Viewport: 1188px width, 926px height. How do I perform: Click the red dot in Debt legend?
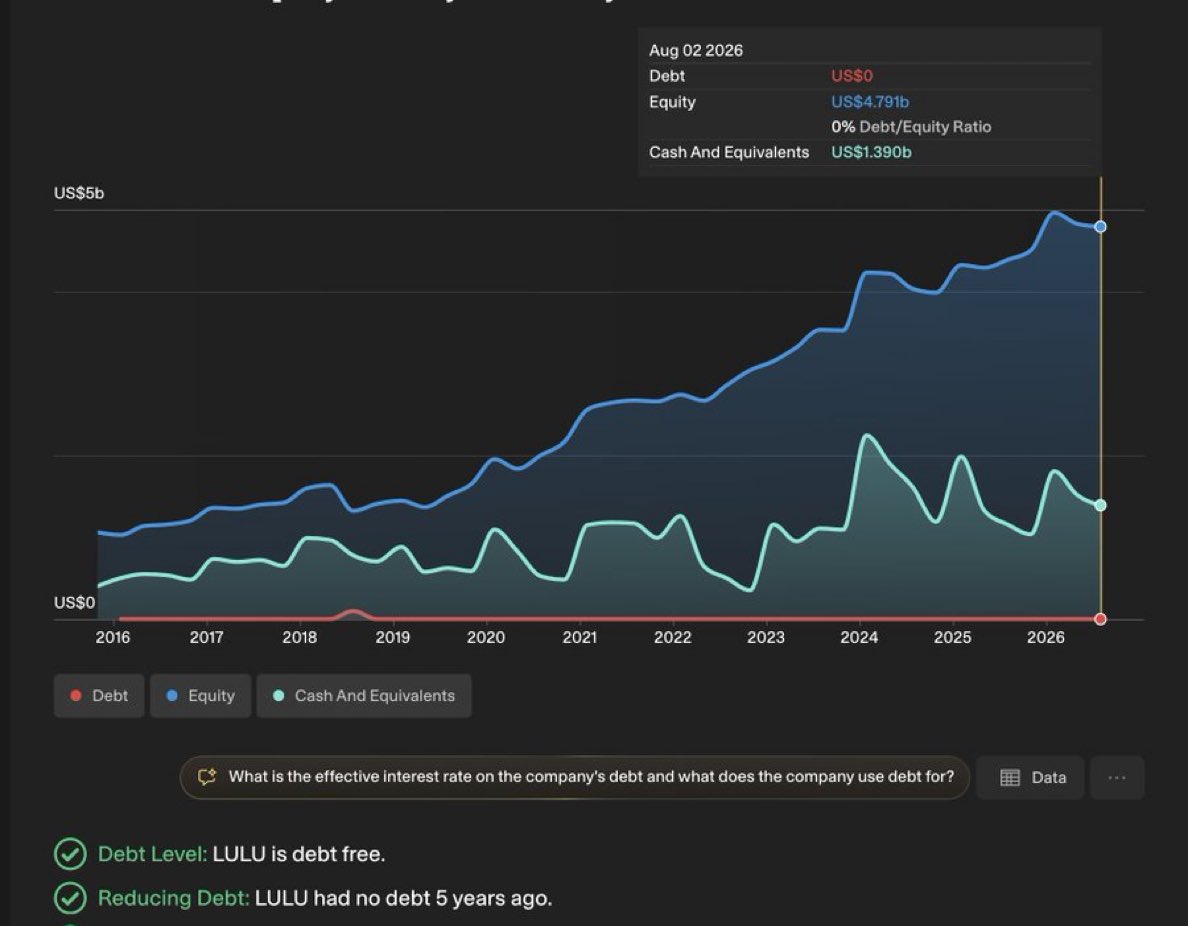click(x=76, y=696)
